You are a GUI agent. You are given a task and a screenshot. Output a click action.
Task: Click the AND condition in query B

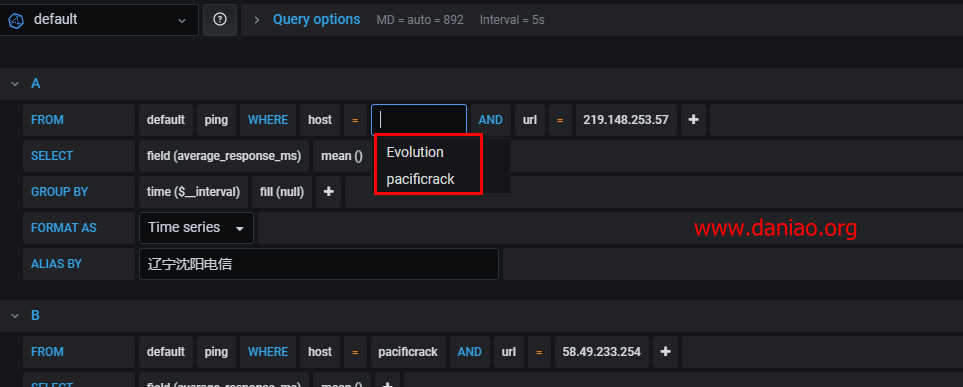pos(470,352)
